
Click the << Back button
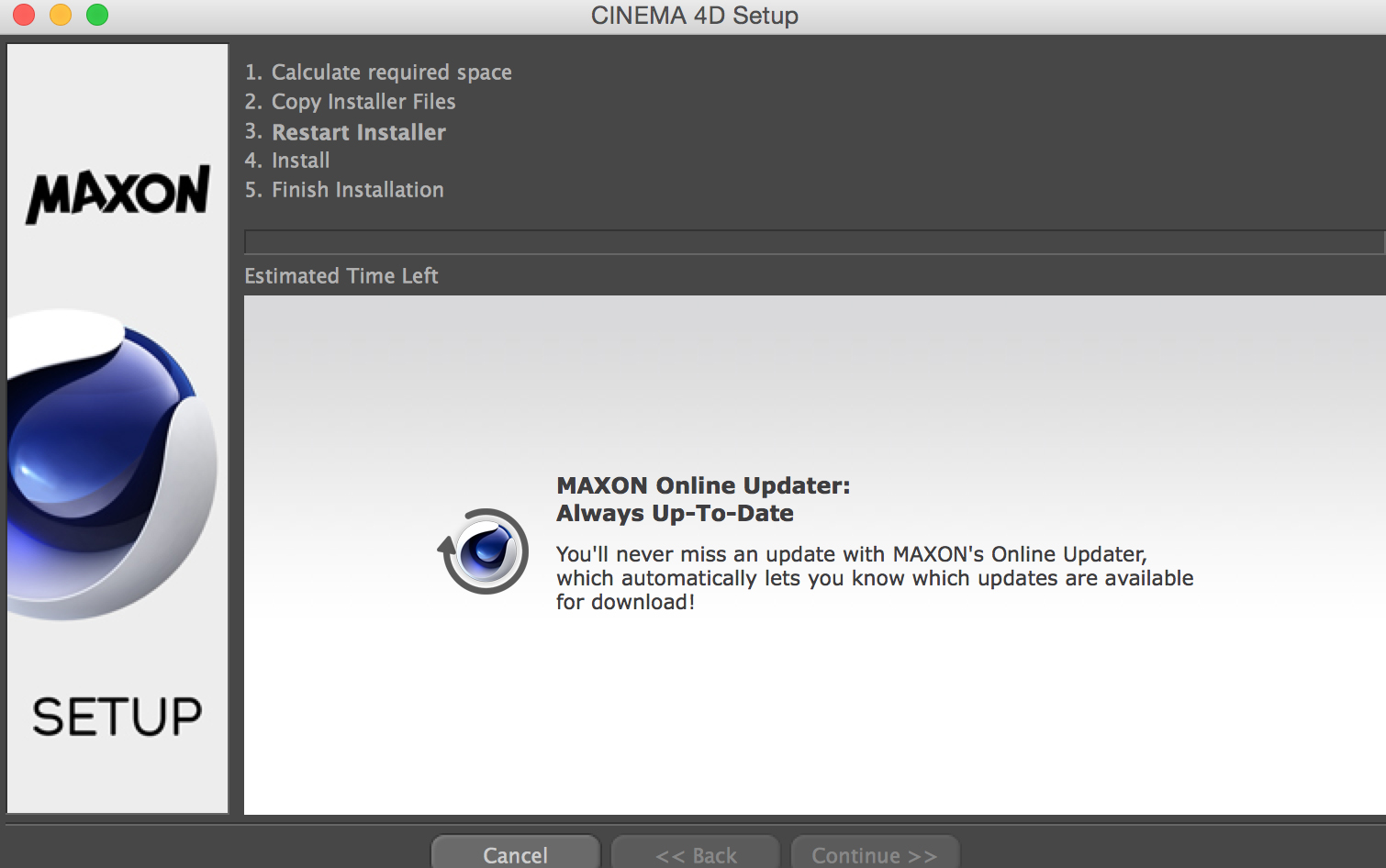696,852
